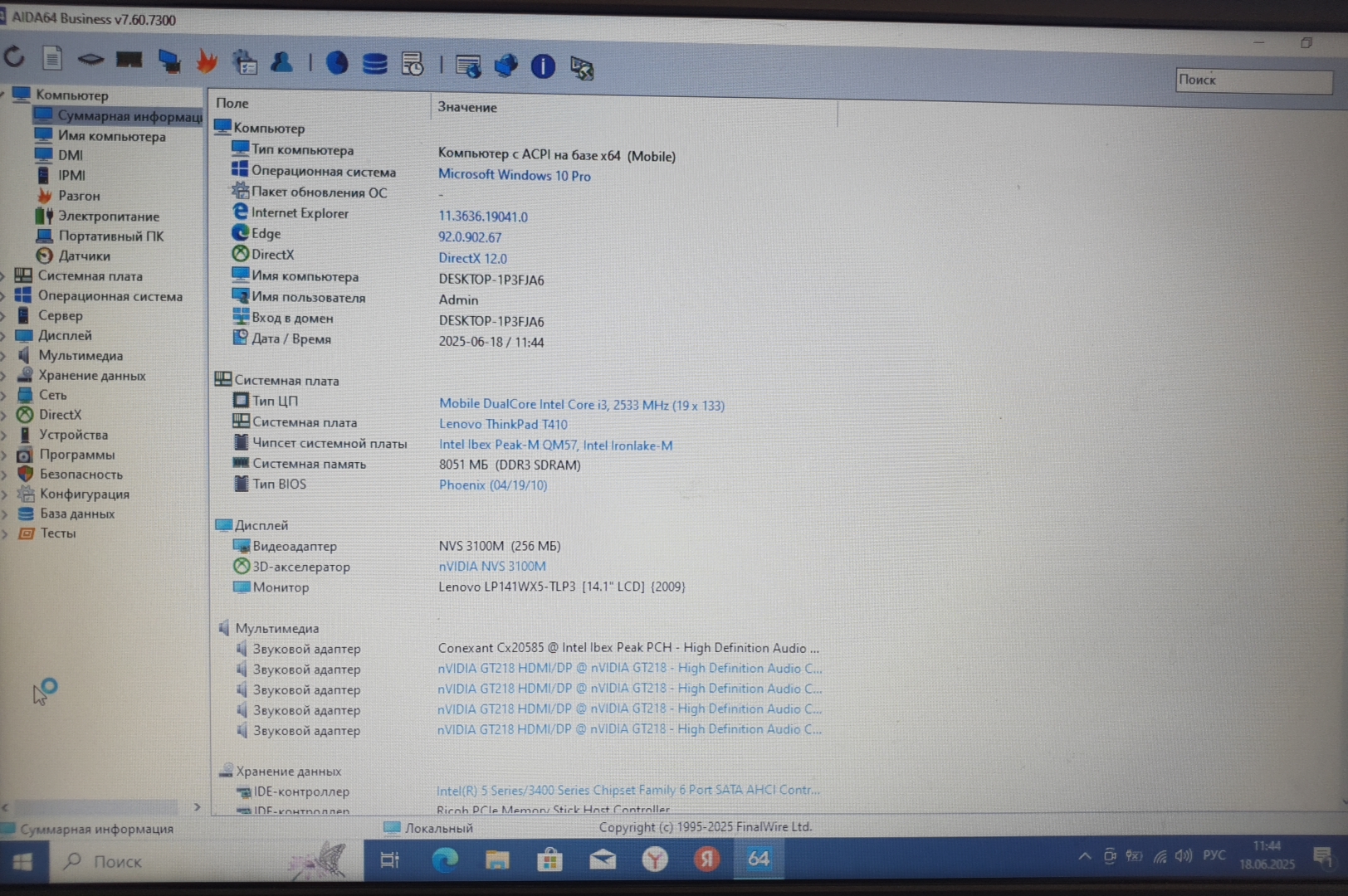1348x896 pixels.
Task: Click the CPU chip toolbar icon
Action: click(90, 59)
